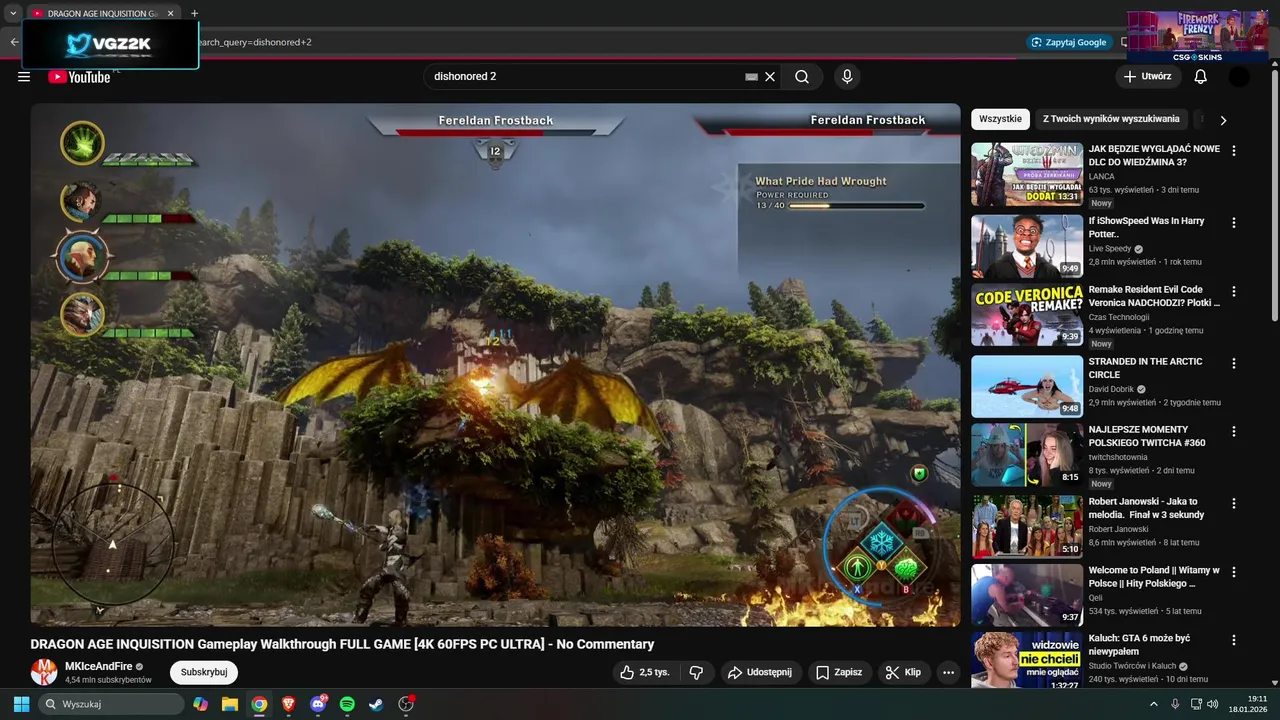Show hidden system tray icons
Viewport: 1280px width, 720px height.
[x=1153, y=704]
